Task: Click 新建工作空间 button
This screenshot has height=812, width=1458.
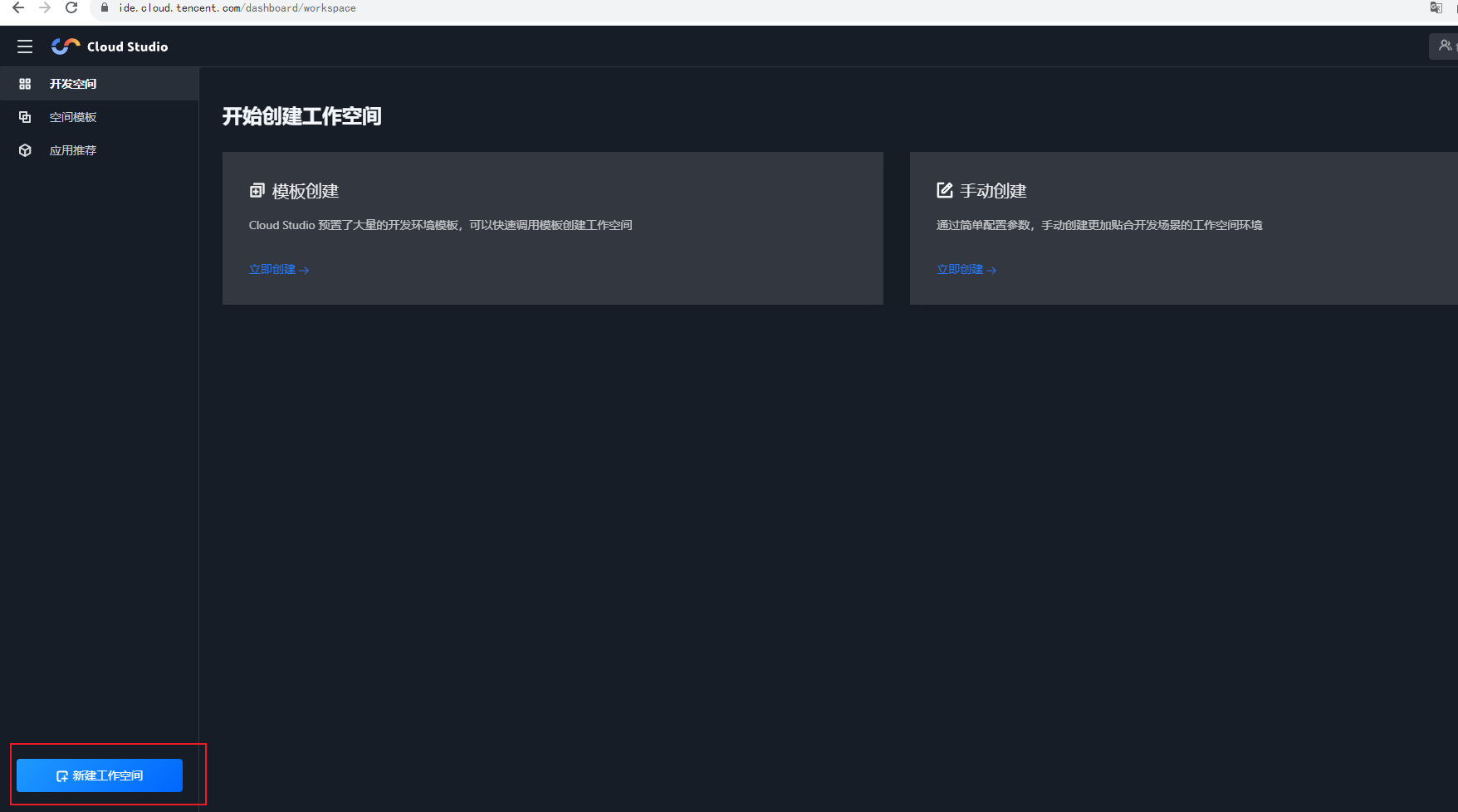Action: click(x=100, y=775)
